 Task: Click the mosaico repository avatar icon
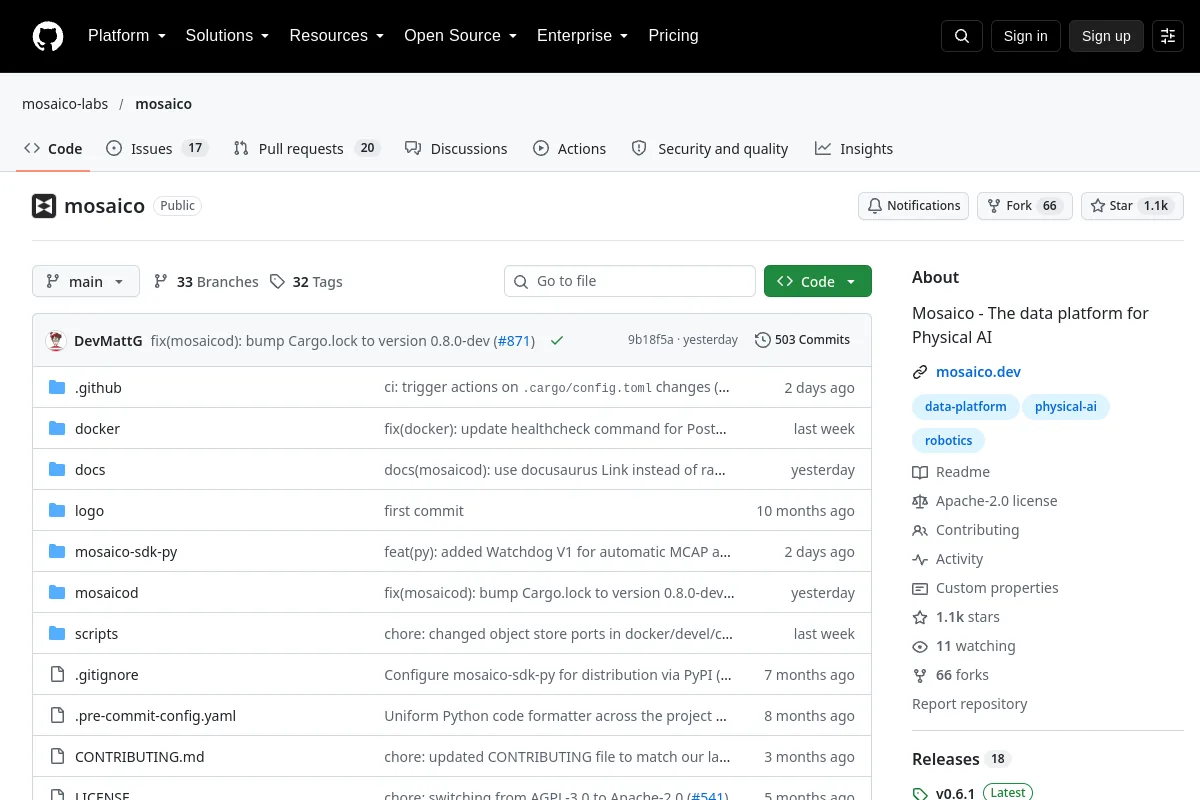(44, 206)
